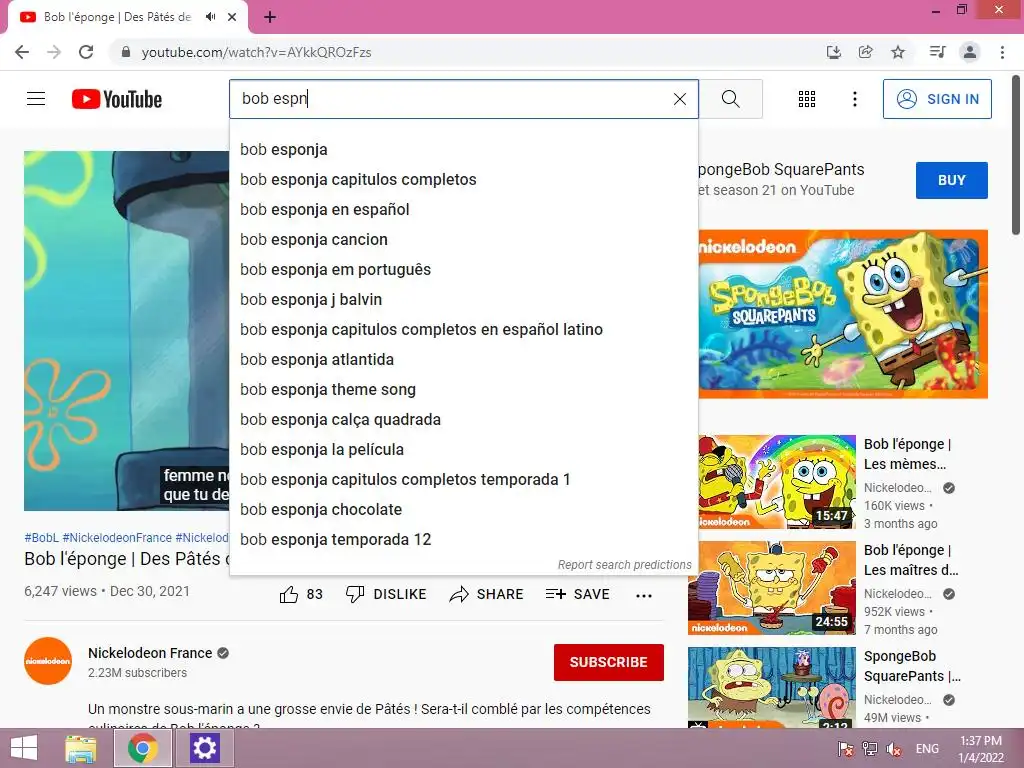Open the 15:47 "Les mèmes" video thumbnail
This screenshot has width=1024, height=768.
click(x=777, y=482)
